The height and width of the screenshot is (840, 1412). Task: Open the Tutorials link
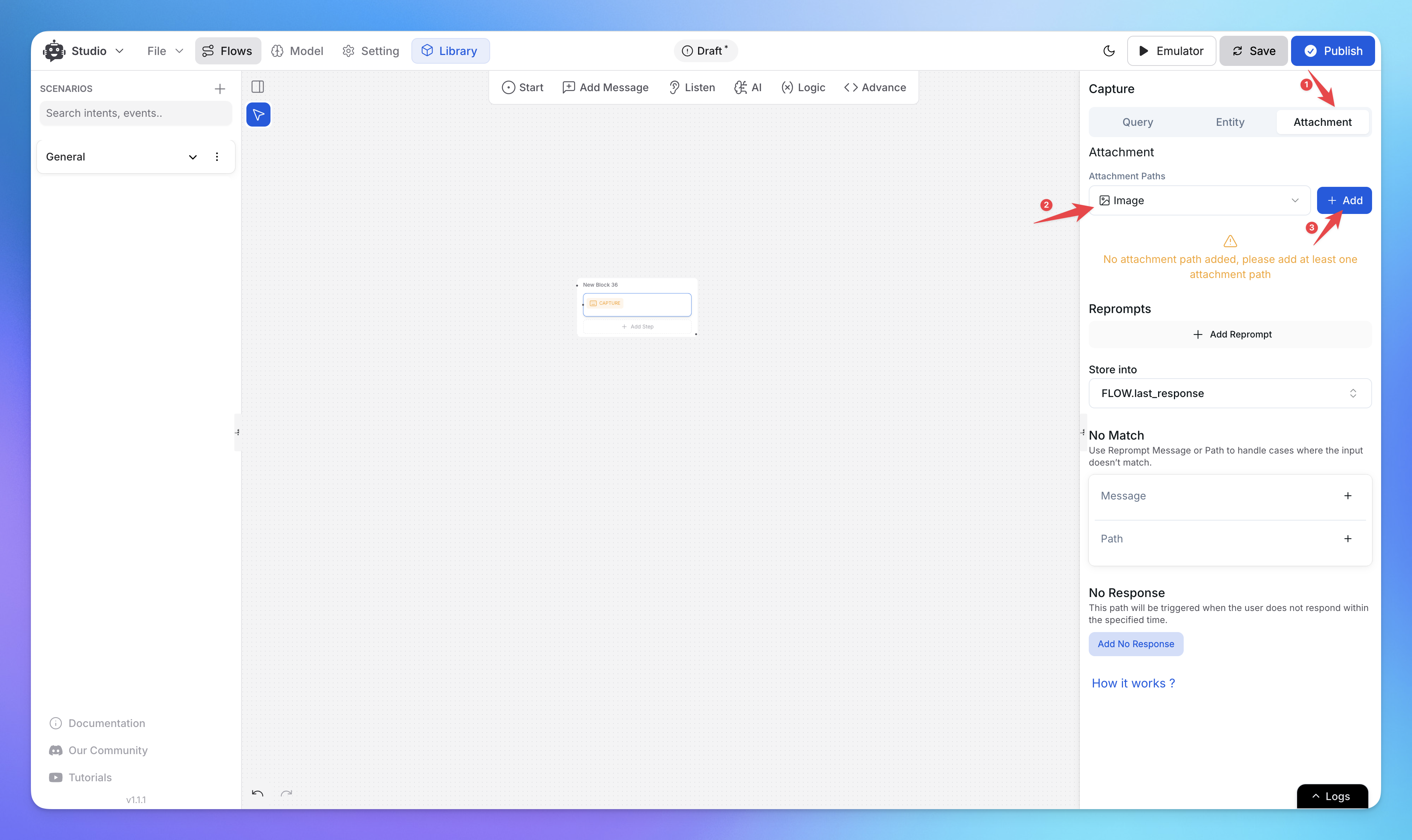(80, 778)
